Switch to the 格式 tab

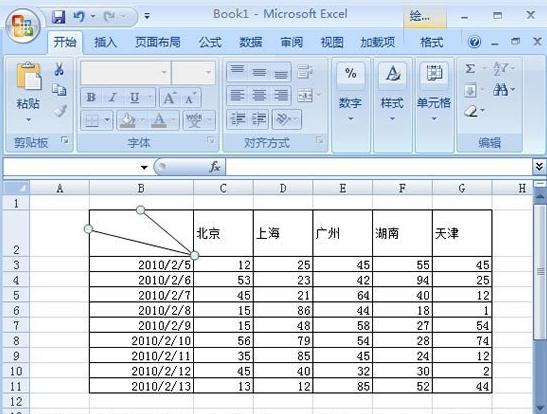tap(432, 42)
